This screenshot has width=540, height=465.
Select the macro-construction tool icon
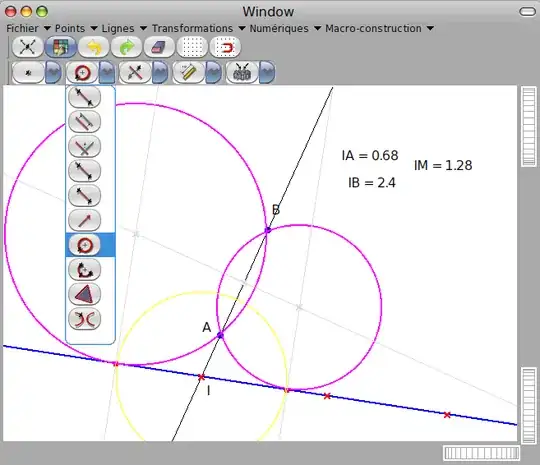242,73
